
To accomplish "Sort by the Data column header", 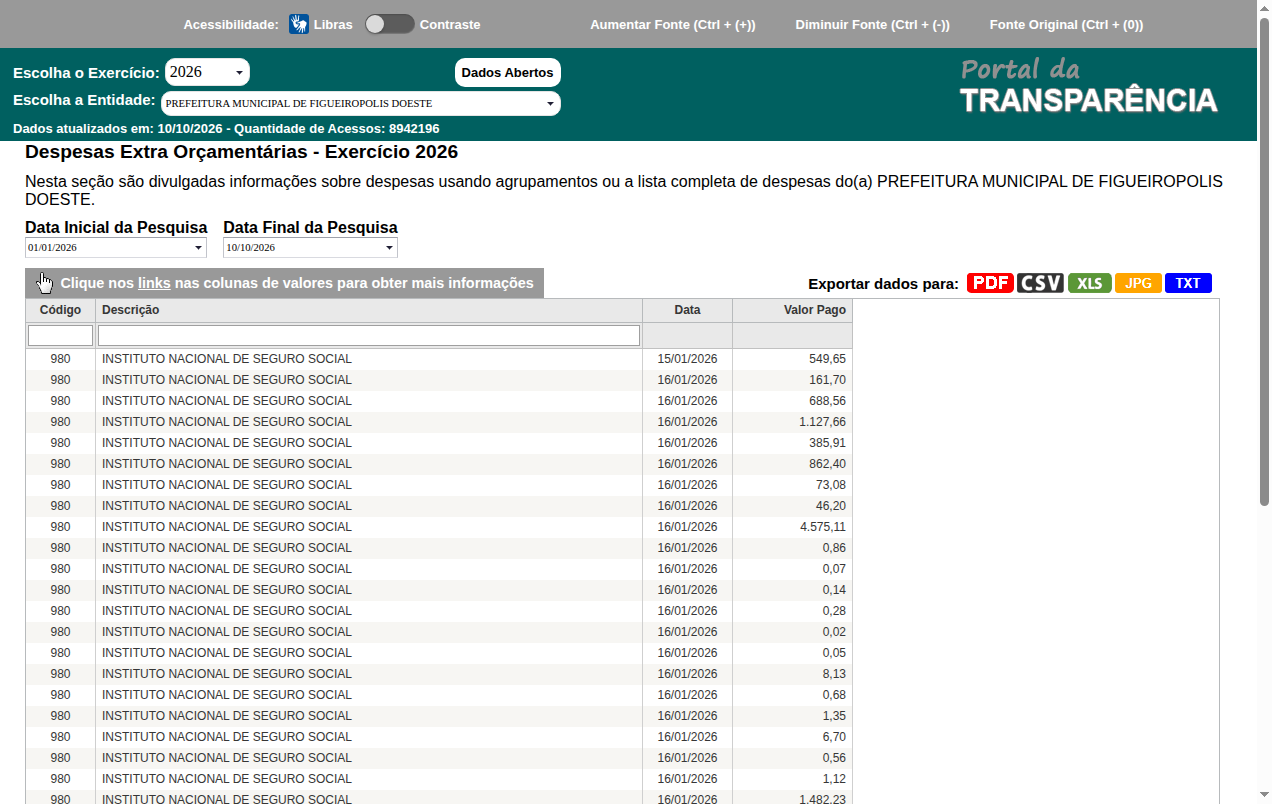I will tap(687, 310).
